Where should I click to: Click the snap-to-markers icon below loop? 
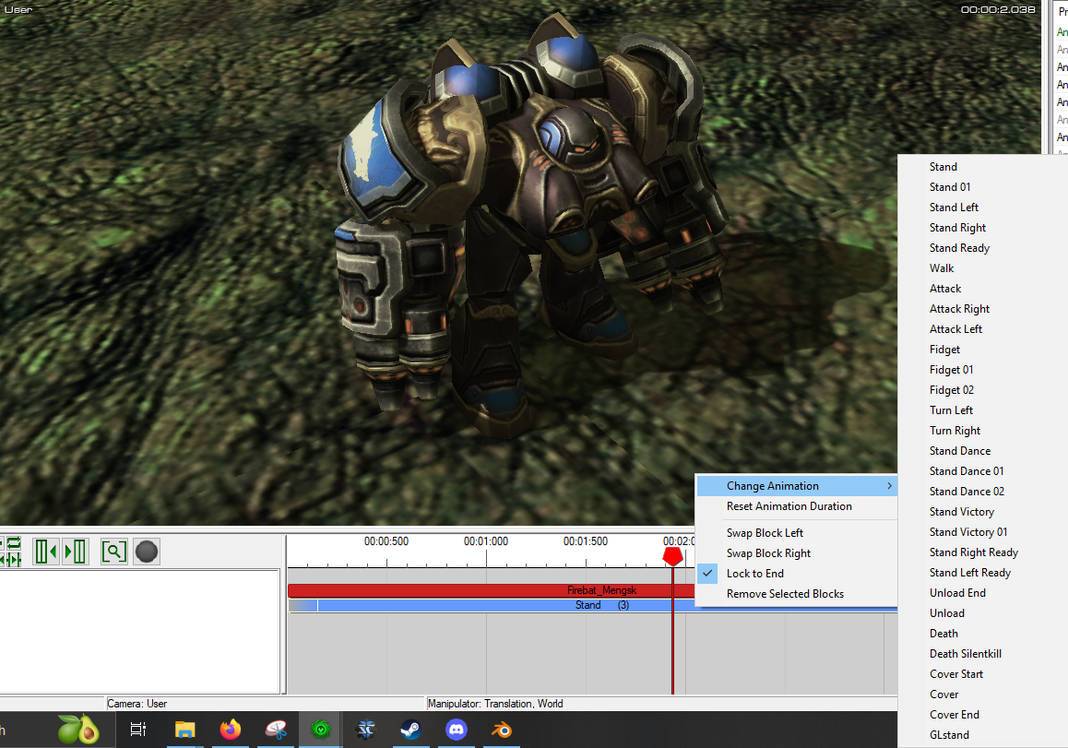(12, 559)
